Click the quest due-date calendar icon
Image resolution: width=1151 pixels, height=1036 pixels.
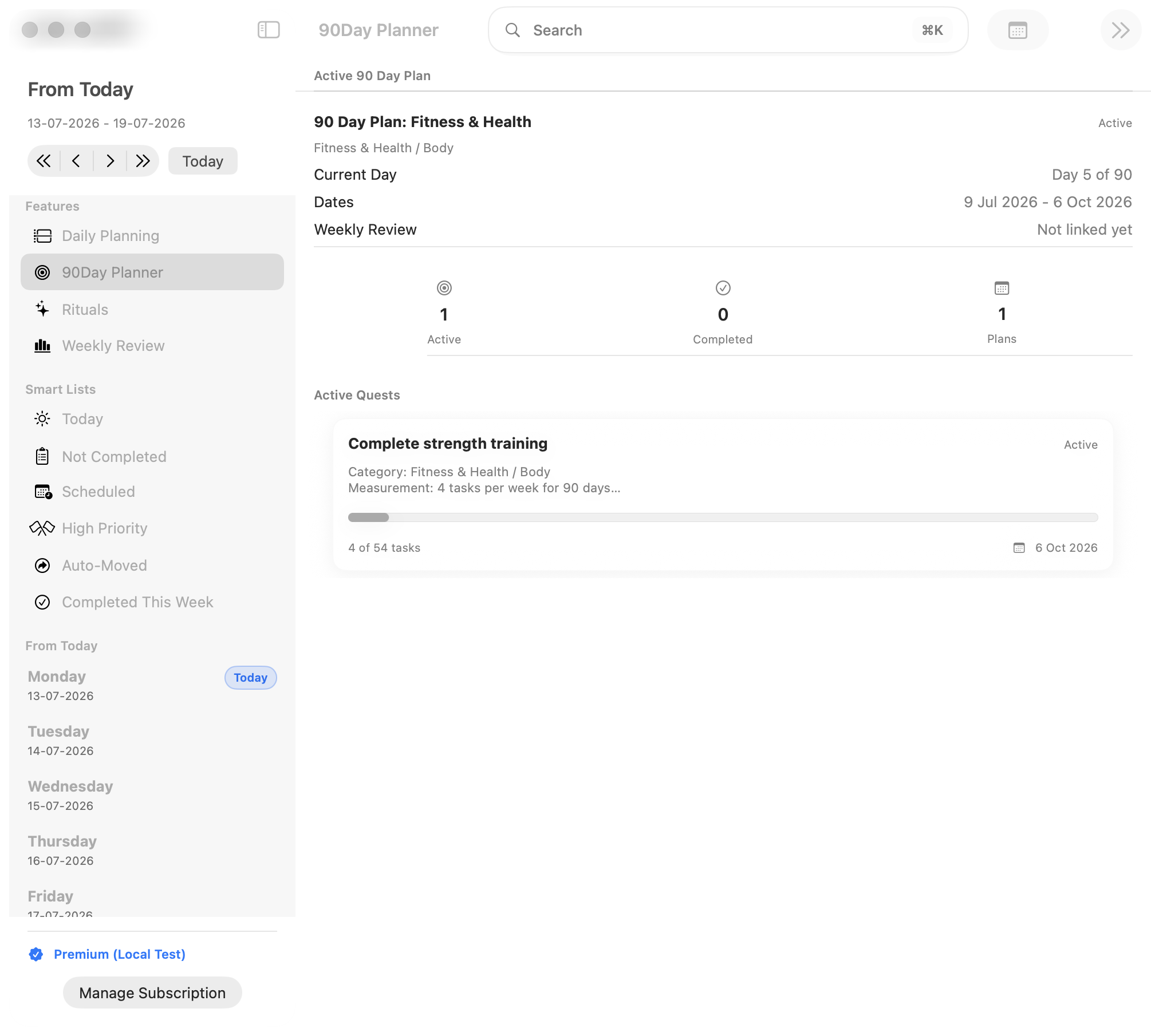coord(1019,548)
